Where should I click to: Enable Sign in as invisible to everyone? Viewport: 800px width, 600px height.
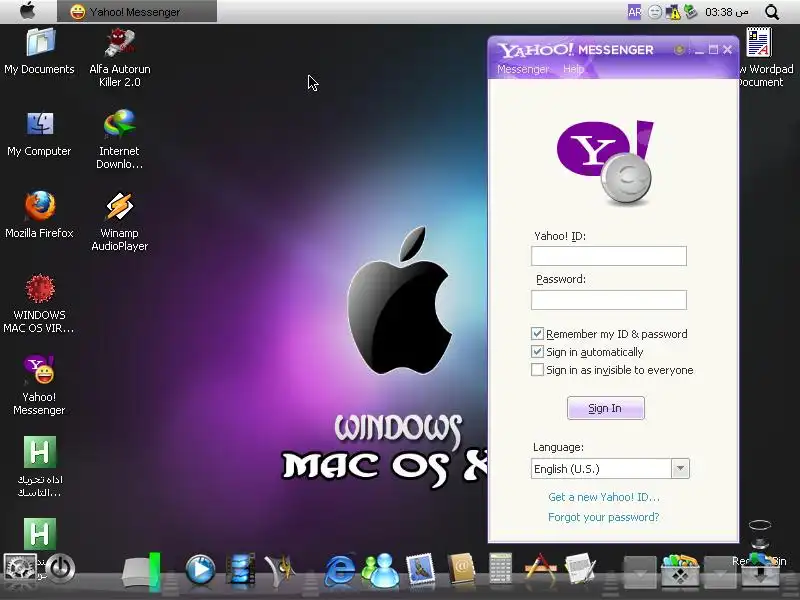[x=537, y=369]
